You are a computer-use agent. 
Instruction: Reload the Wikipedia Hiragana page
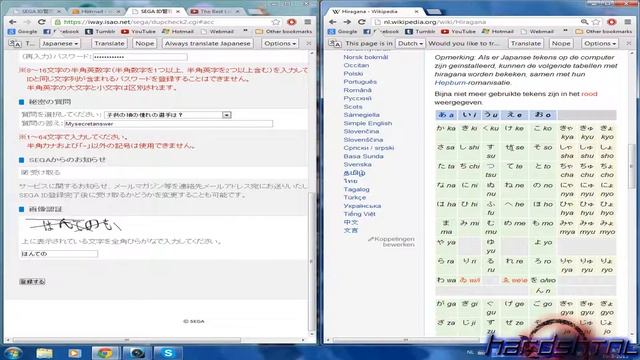click(362, 22)
